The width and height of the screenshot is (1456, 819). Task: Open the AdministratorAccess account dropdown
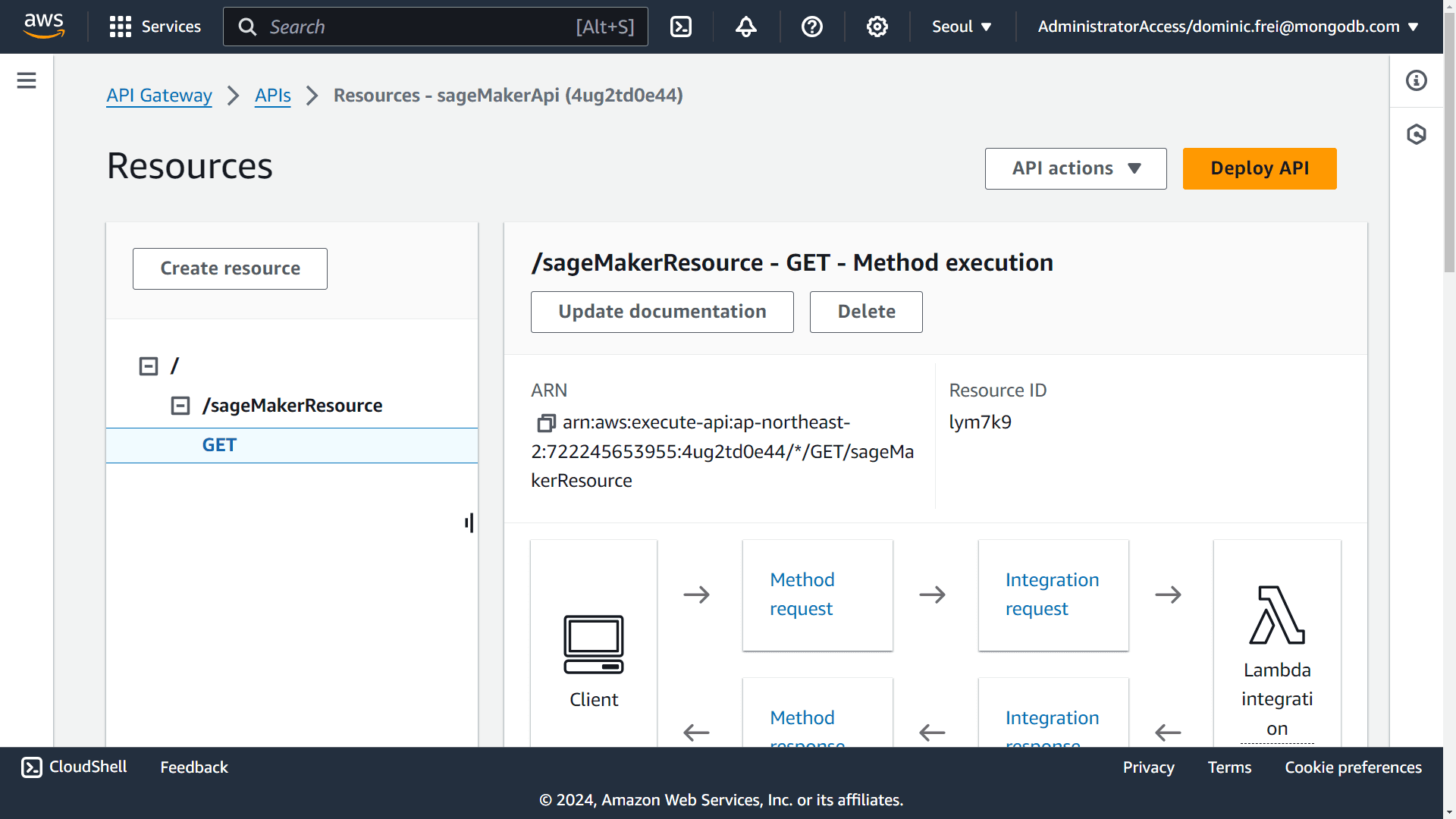click(1228, 27)
